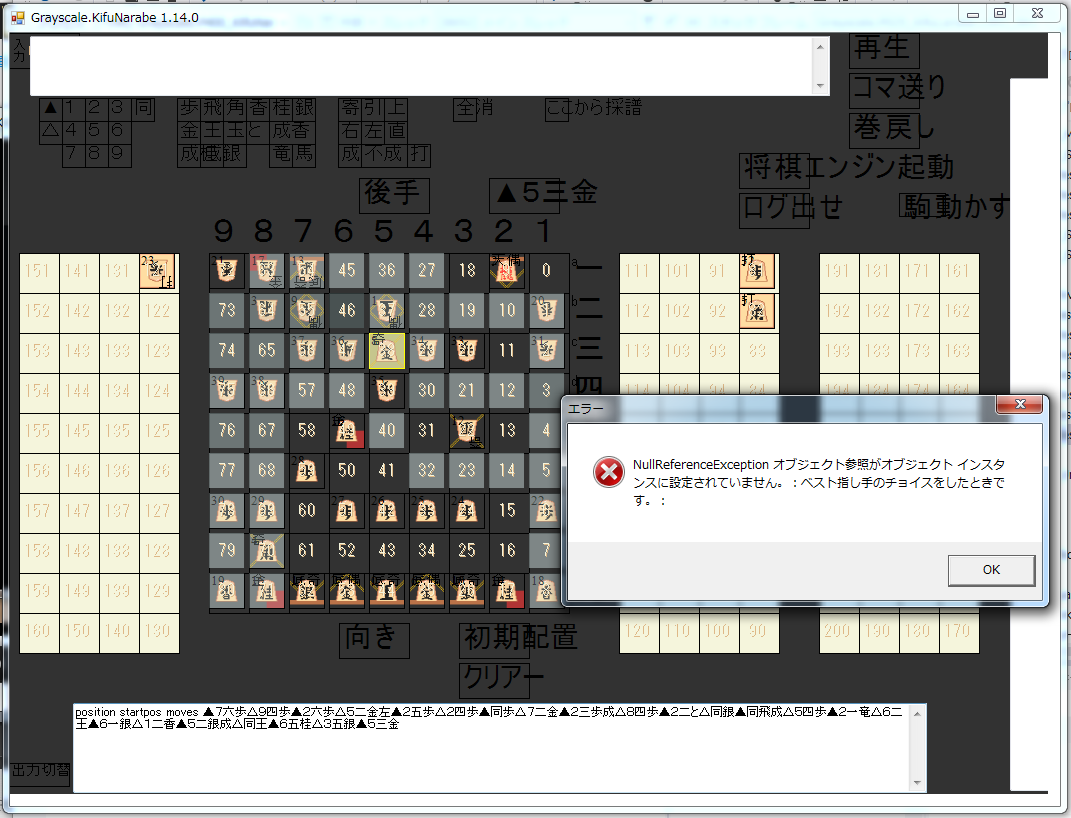Dismiss the error dialog with OK
This screenshot has height=818, width=1071.
pos(991,570)
